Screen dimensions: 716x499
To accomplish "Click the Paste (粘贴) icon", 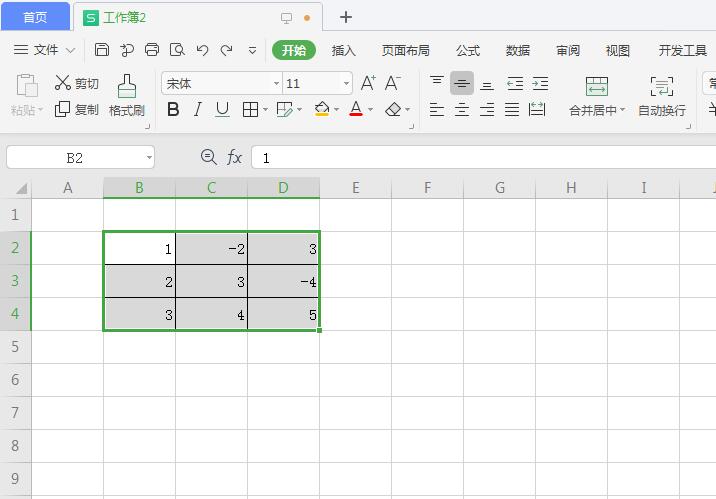I will pyautogui.click(x=26, y=85).
